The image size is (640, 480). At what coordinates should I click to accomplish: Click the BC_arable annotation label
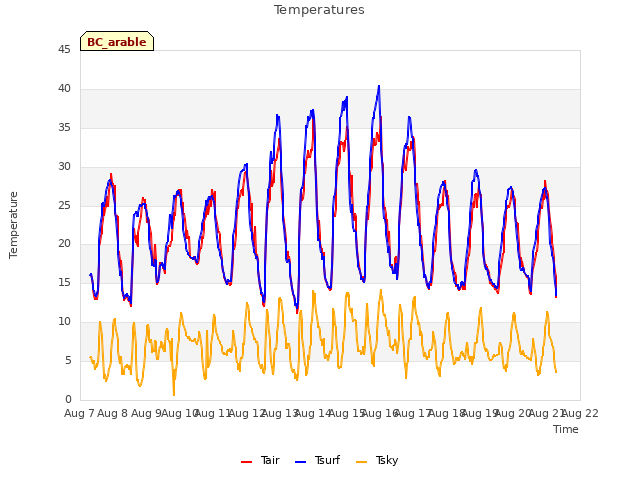(x=117, y=41)
